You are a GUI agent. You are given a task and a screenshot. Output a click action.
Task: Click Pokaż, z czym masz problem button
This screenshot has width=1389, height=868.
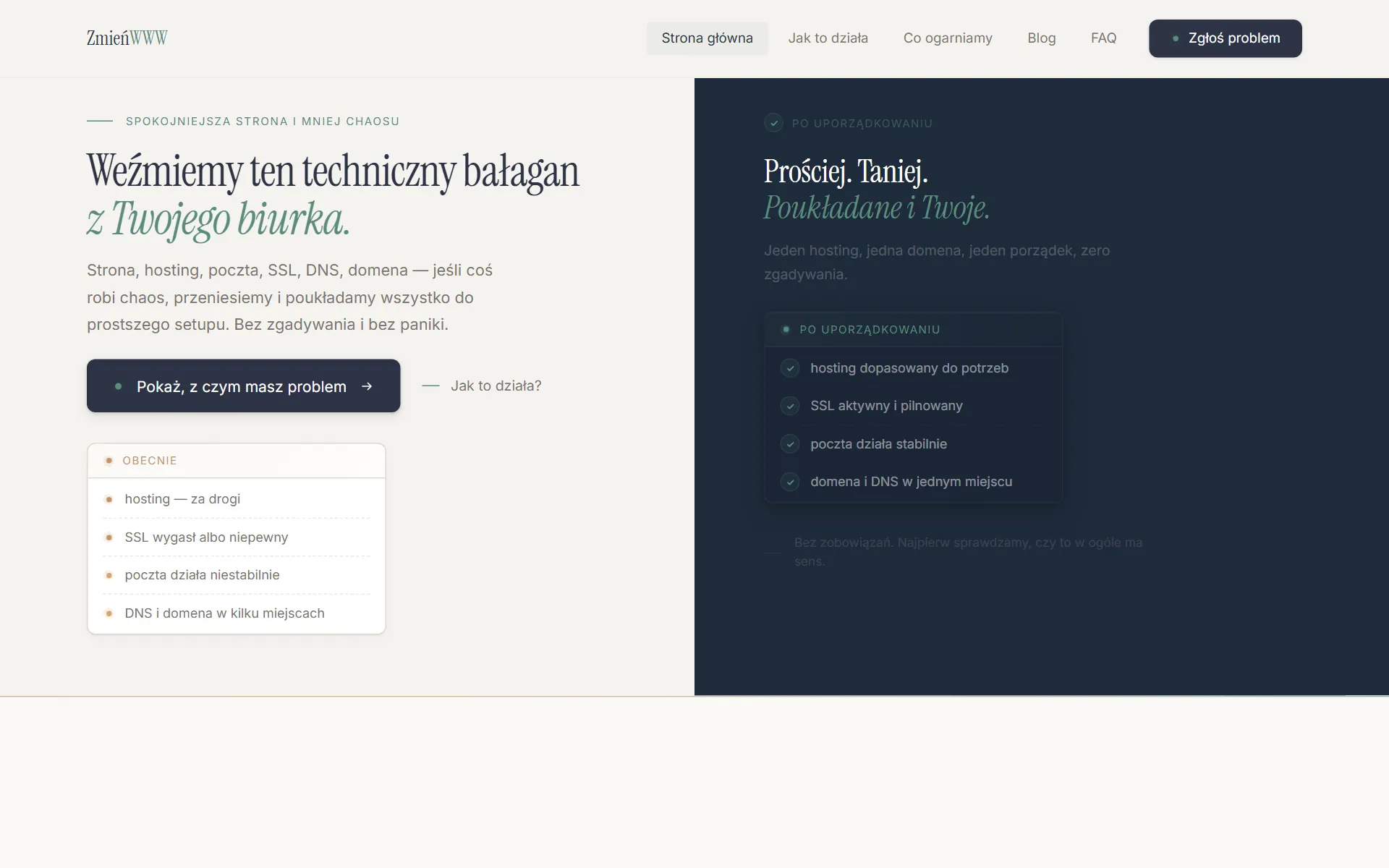tap(243, 386)
